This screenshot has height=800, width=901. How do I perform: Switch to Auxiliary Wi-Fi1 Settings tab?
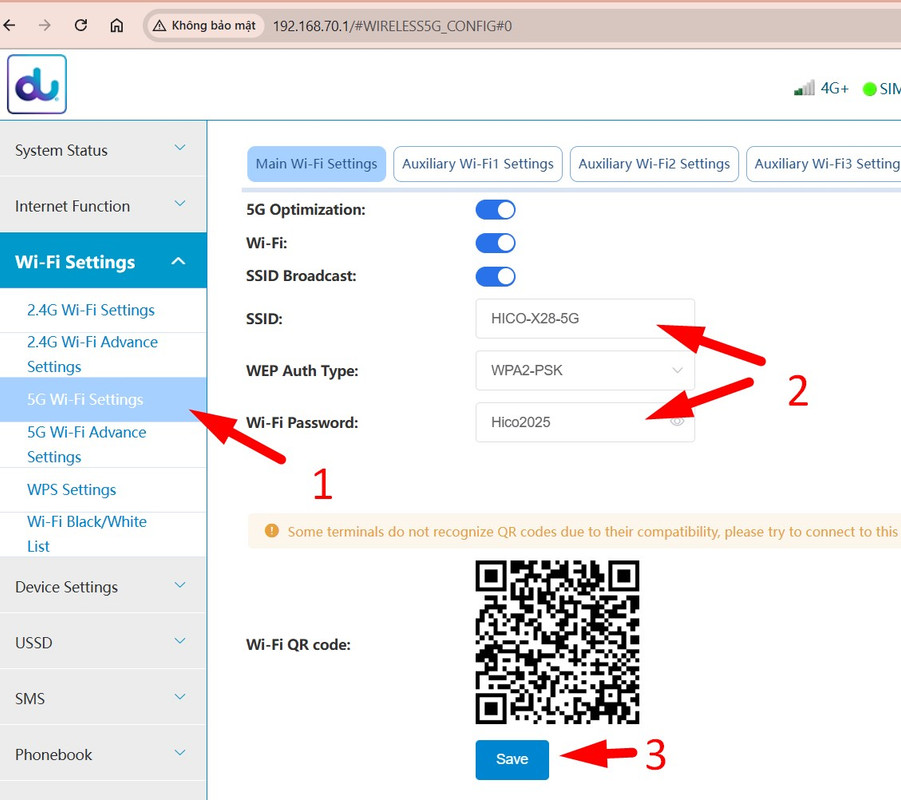(478, 164)
